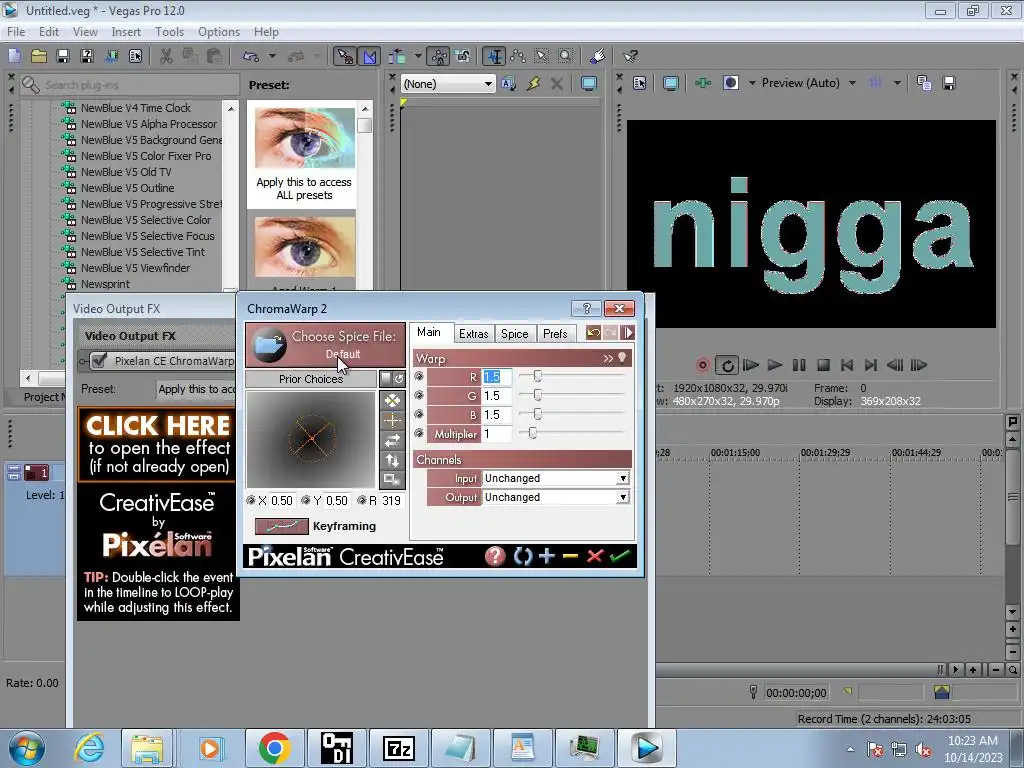
Task: Click the red X cancel icon in CreativEase bar
Action: click(x=594, y=556)
